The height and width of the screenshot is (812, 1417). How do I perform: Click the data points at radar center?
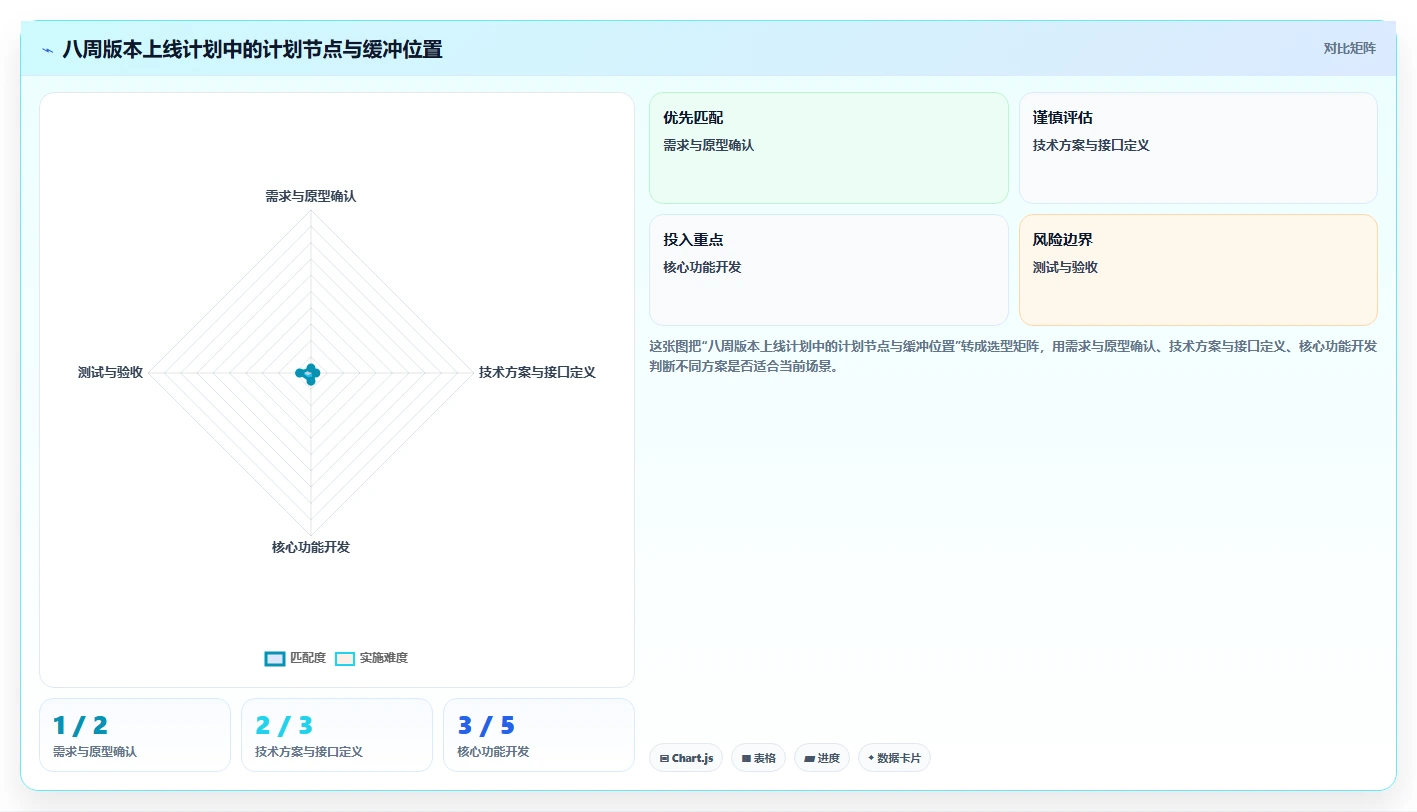click(x=310, y=374)
